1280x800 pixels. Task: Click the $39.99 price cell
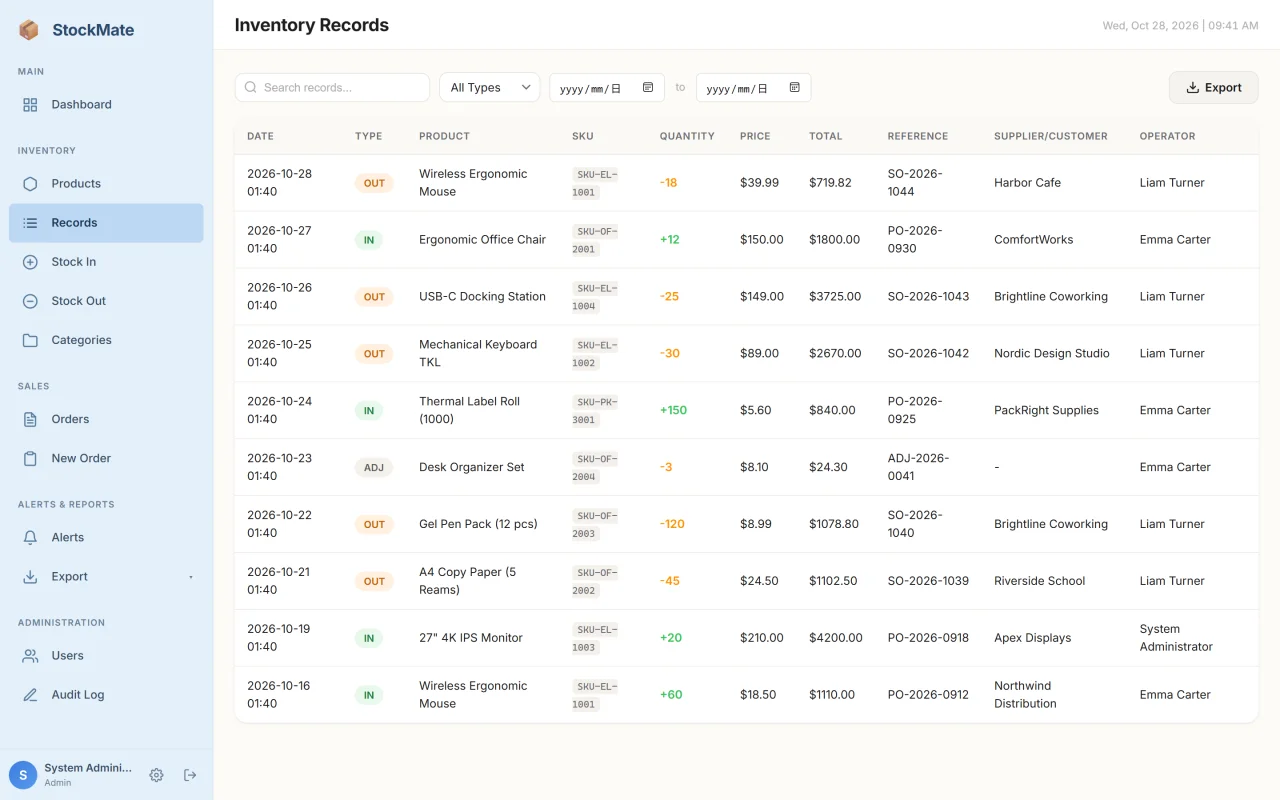click(759, 183)
